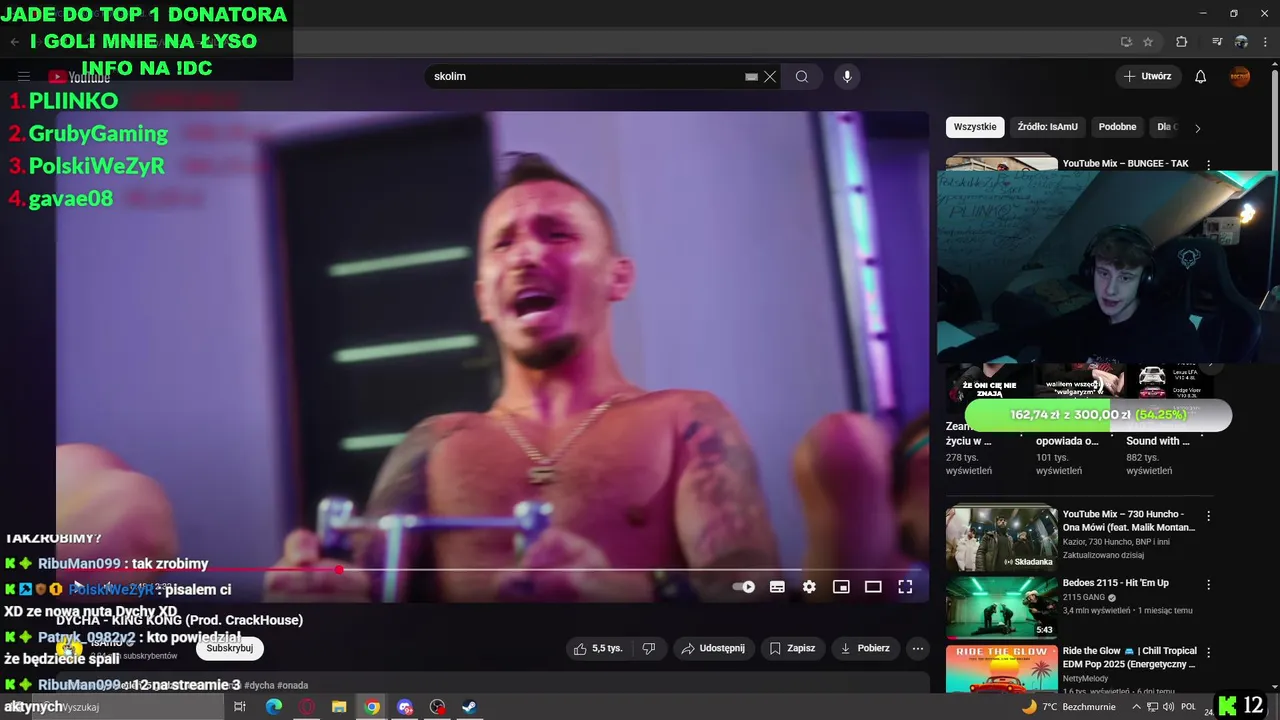Open the Chrome three-dot menu
1280x720 pixels.
coord(1265,42)
